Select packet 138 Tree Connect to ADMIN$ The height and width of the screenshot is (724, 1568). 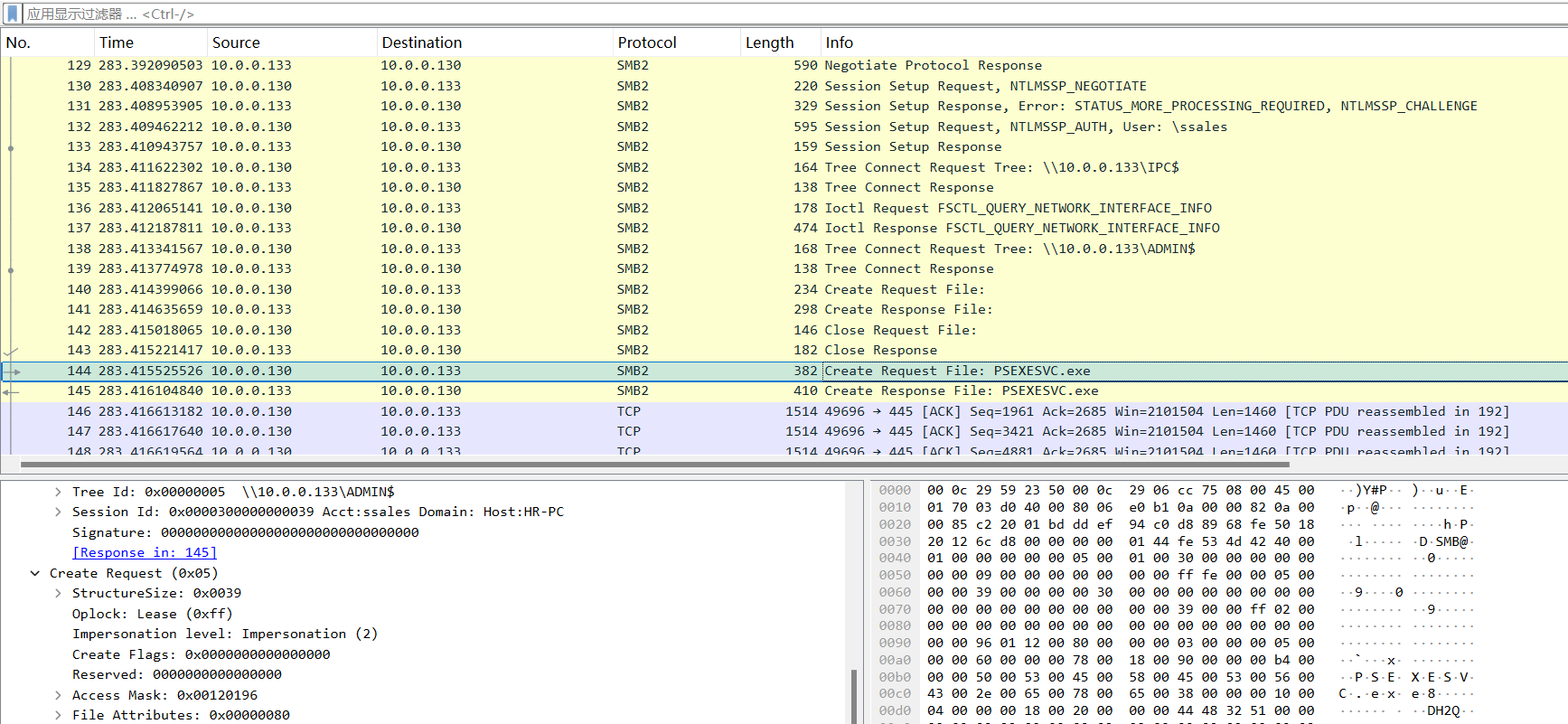784,249
